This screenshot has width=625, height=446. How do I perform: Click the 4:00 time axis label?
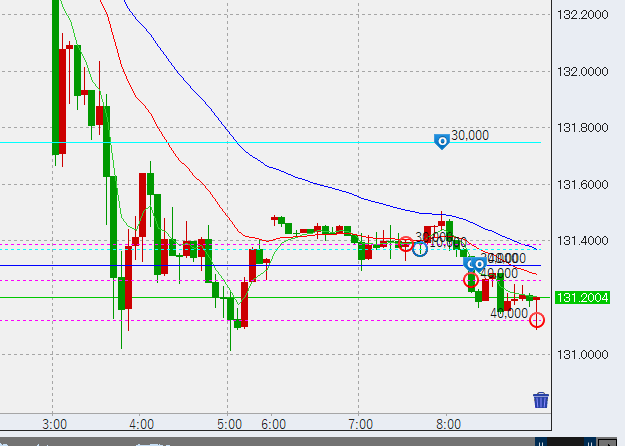(x=142, y=423)
